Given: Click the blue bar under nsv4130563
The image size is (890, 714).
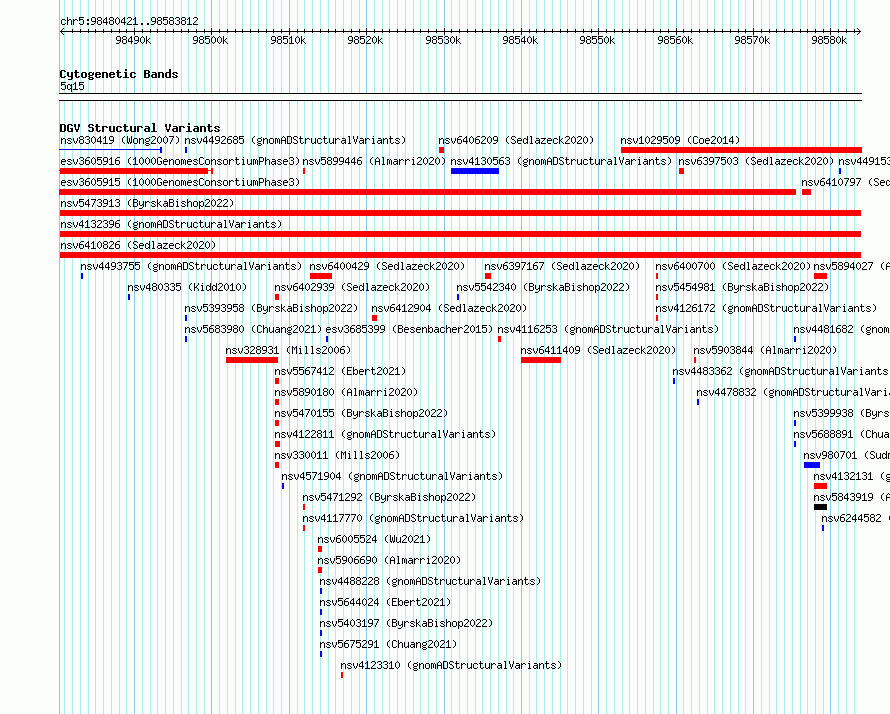Looking at the screenshot, I should click(x=475, y=171).
